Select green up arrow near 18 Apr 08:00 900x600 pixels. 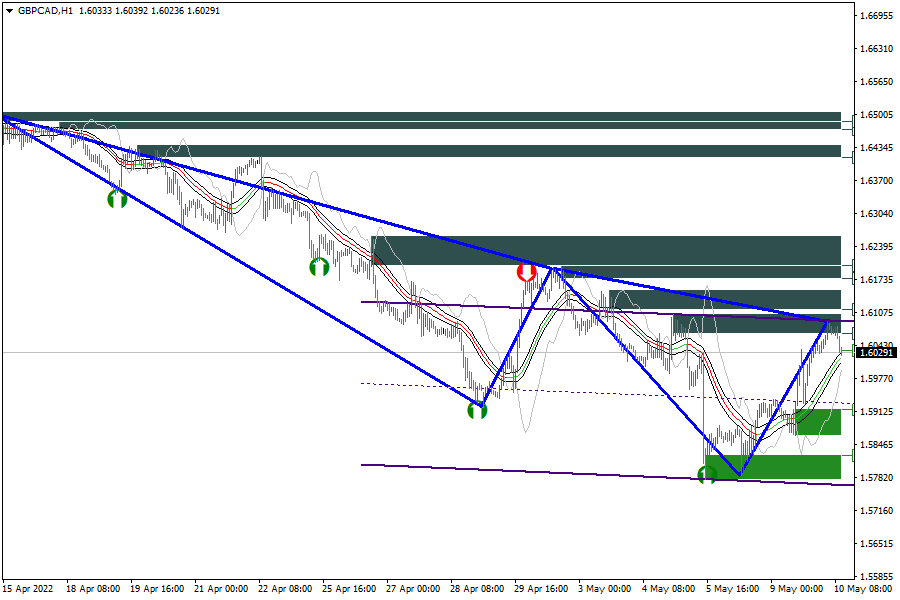[x=117, y=199]
